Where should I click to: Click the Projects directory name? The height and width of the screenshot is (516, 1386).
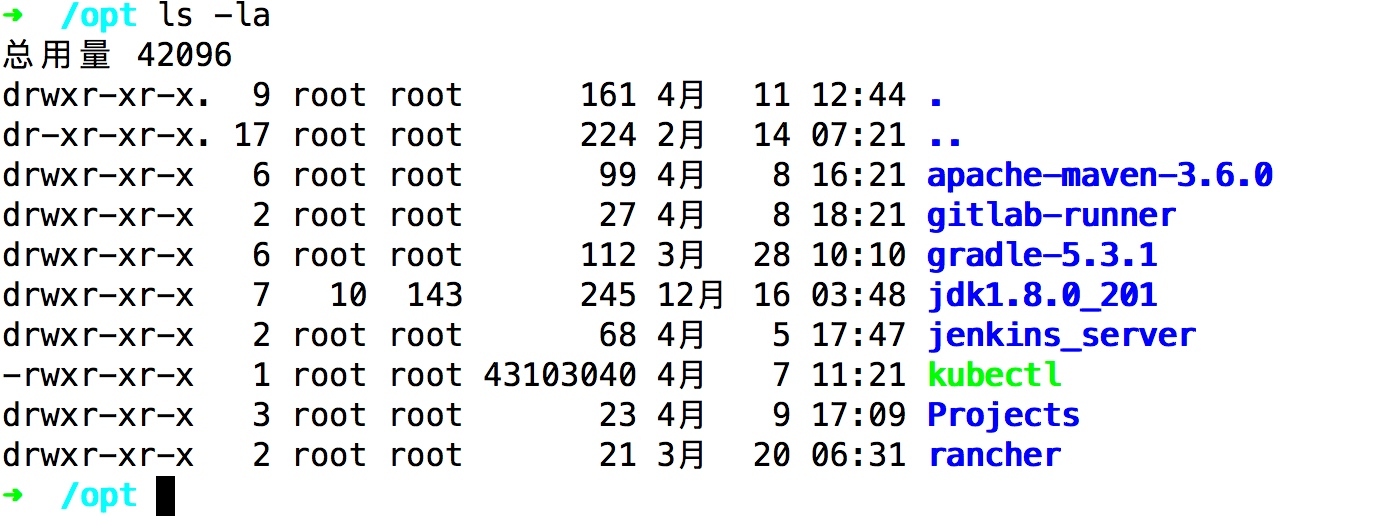coord(1003,415)
